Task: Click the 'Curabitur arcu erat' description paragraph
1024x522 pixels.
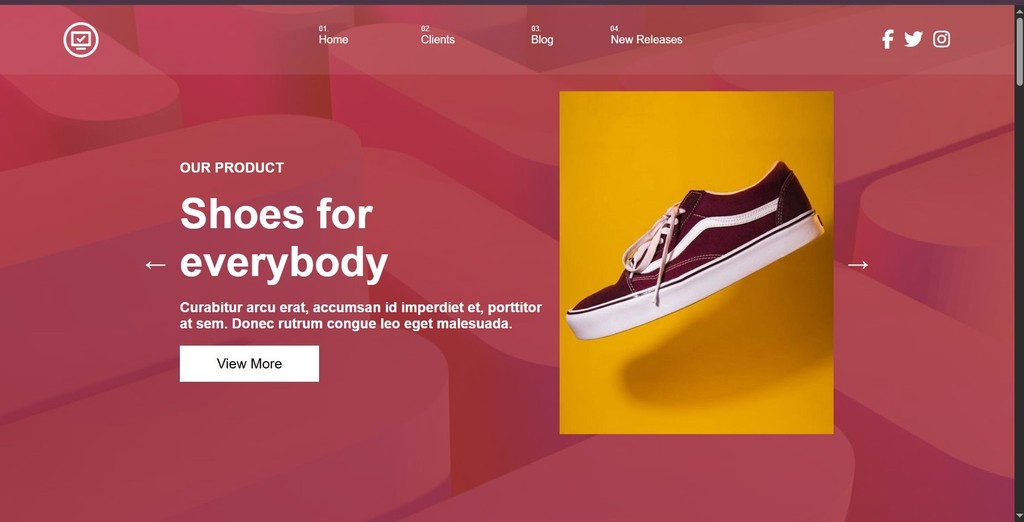Action: [360, 316]
